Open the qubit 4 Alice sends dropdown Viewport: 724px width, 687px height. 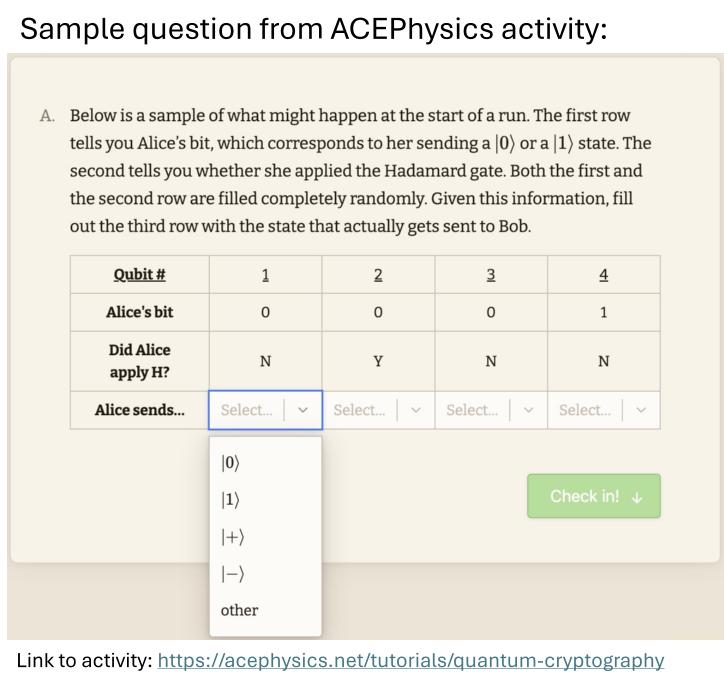click(603, 410)
